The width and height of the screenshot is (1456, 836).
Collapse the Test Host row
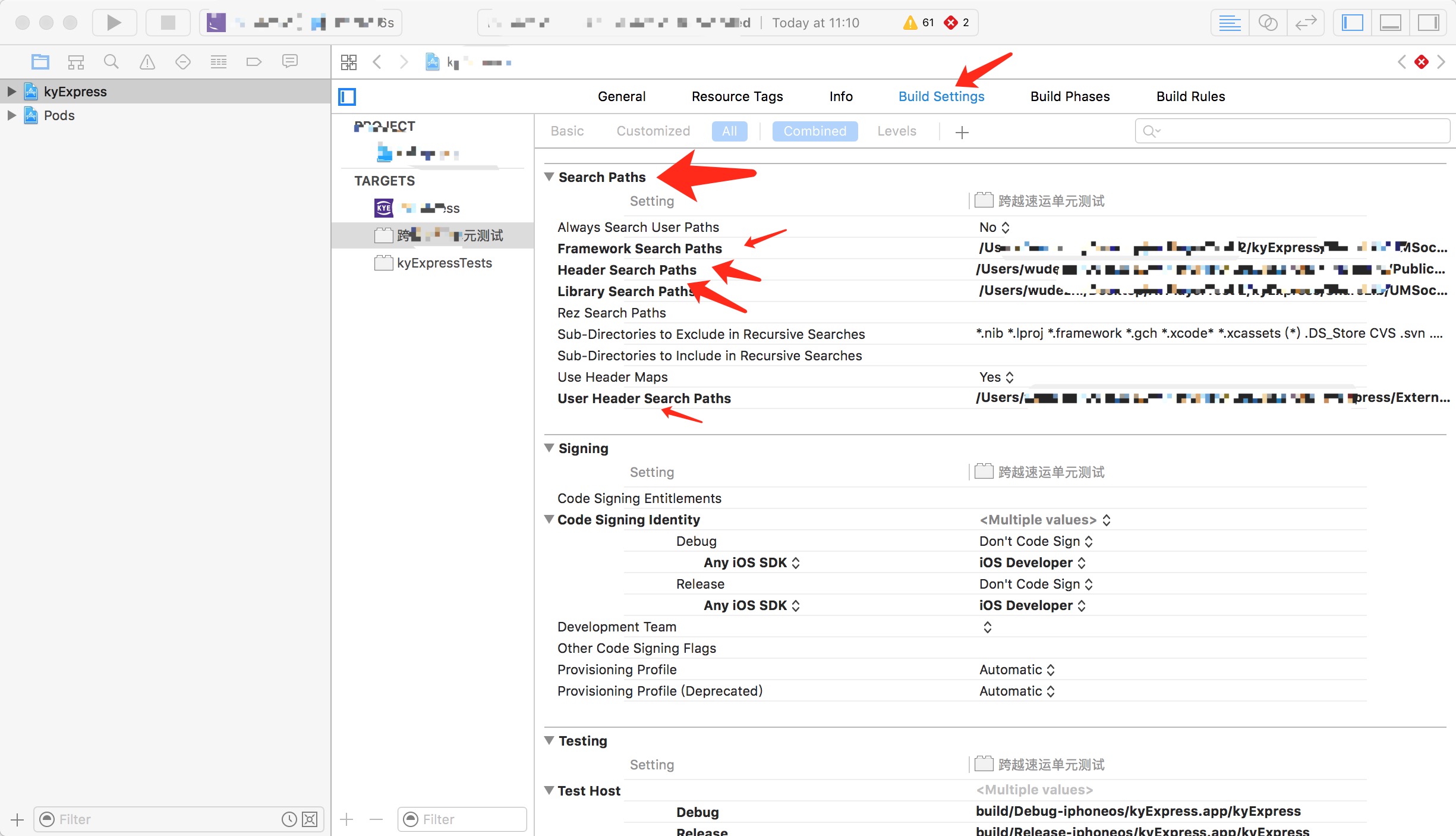tap(549, 790)
